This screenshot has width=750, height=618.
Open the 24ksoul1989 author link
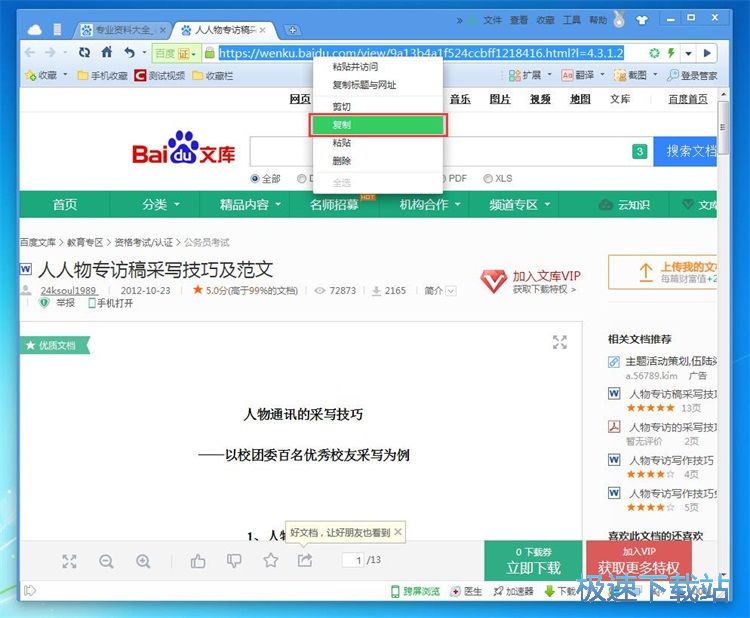(x=68, y=290)
